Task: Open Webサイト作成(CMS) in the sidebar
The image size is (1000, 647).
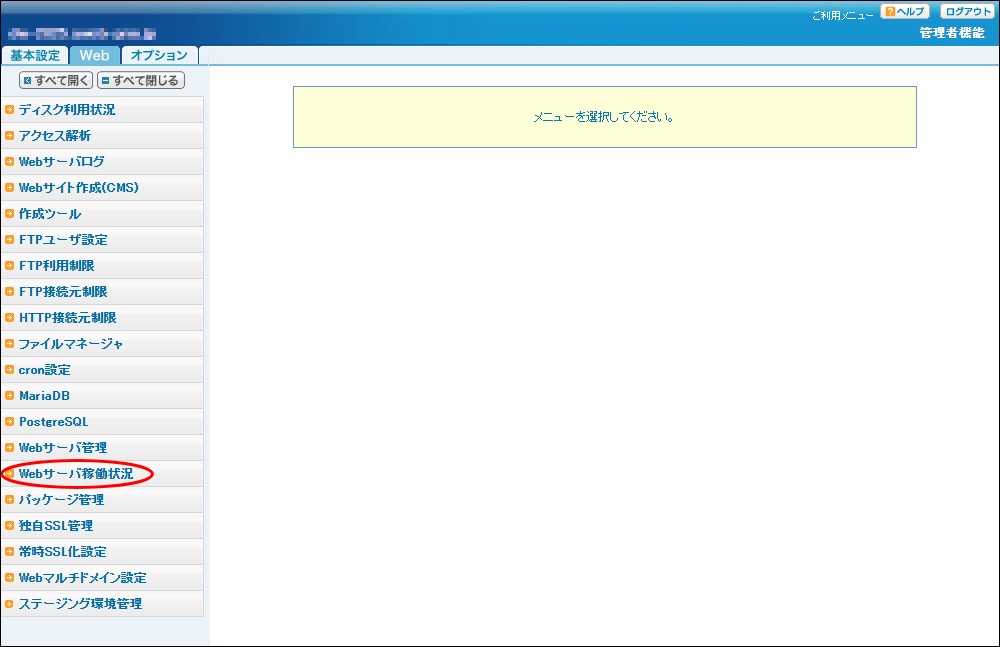Action: (x=78, y=188)
